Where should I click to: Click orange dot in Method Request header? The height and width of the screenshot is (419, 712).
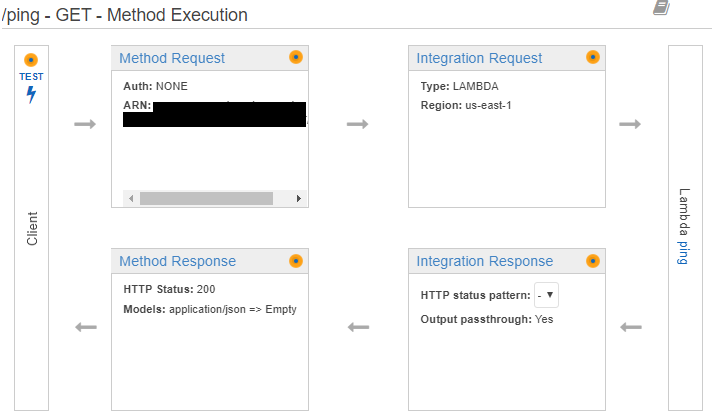[295, 58]
